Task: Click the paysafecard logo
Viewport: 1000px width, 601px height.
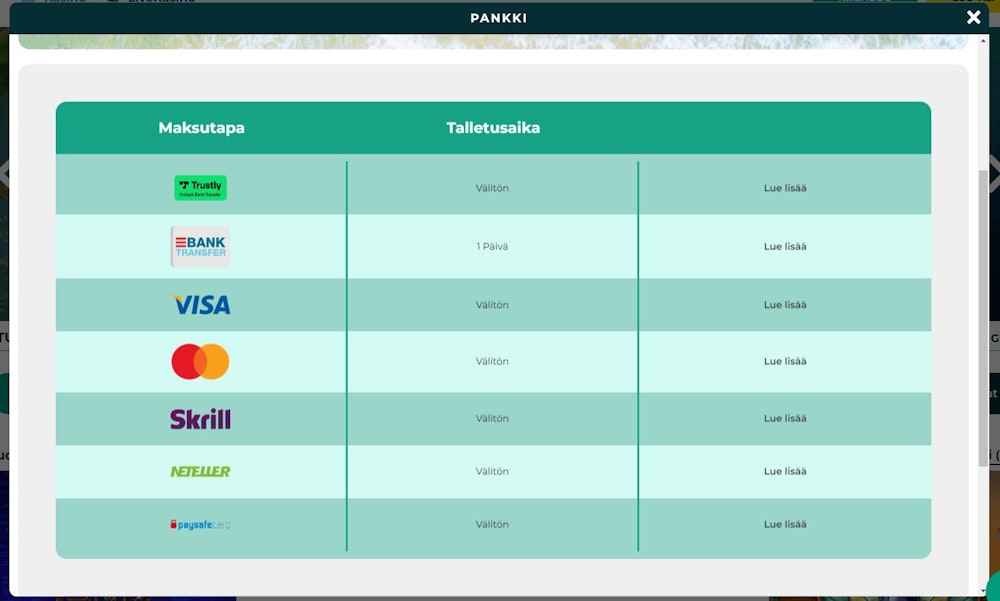Action: point(200,524)
